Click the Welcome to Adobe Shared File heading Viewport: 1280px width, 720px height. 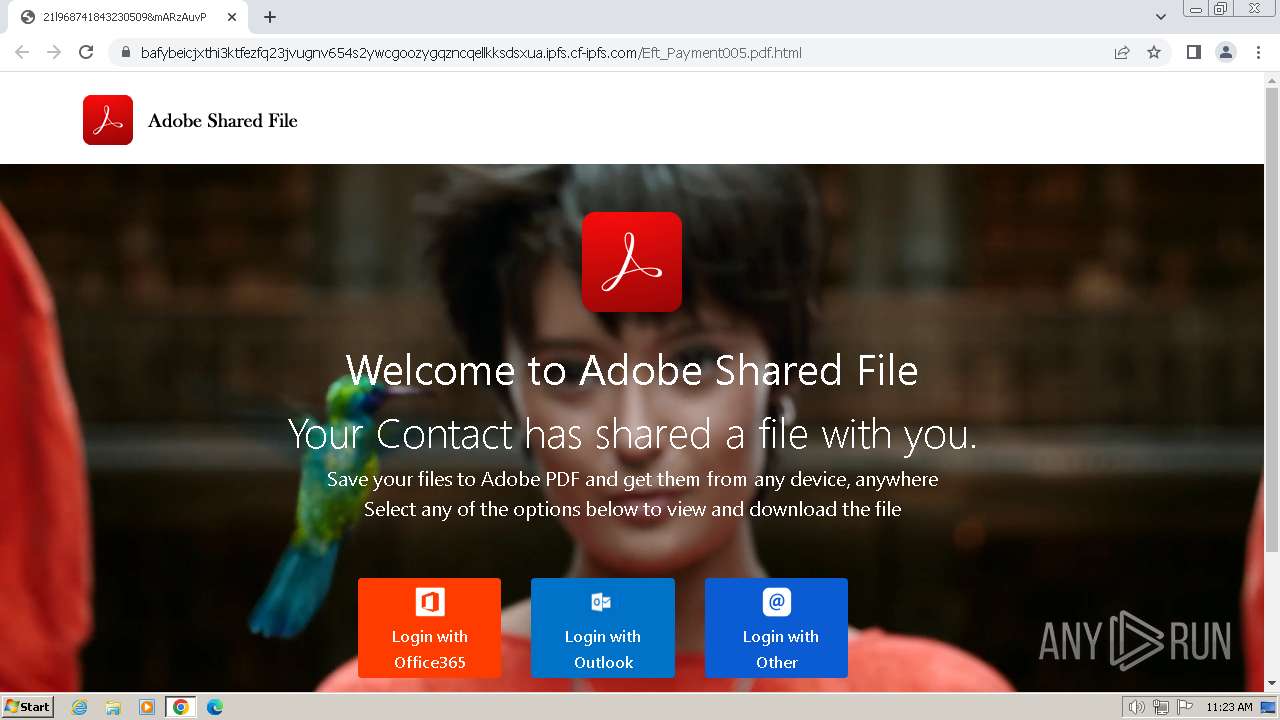[x=632, y=370]
